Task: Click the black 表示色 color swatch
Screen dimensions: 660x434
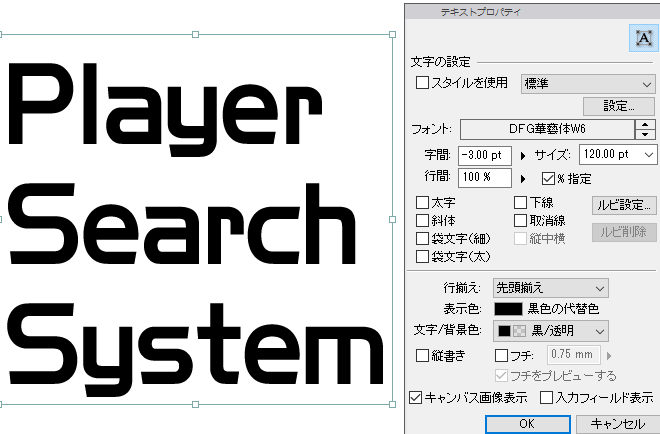Action: 508,309
